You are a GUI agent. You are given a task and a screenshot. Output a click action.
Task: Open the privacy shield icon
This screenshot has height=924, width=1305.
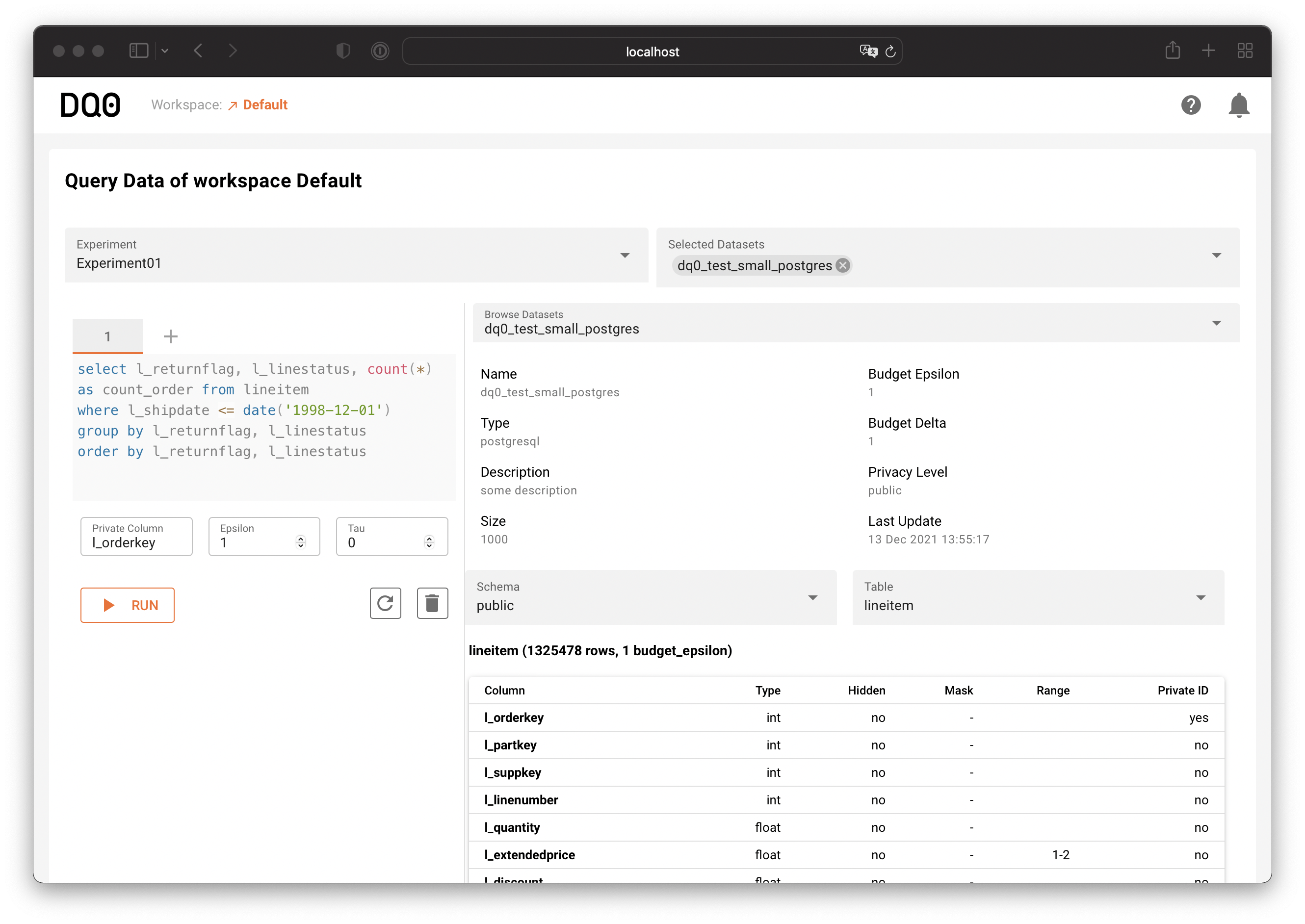tap(342, 51)
